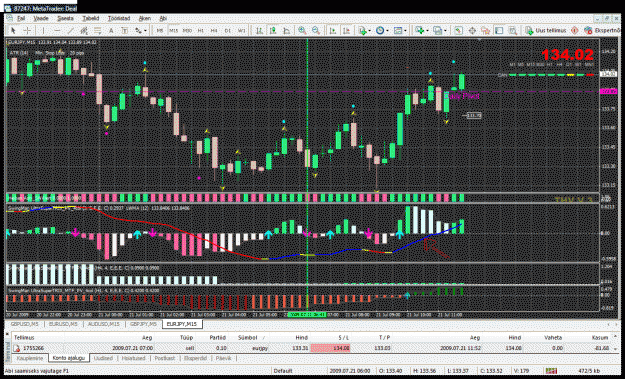This screenshot has width=625, height=379.
Task: Switch chart to W1 timeframe
Action: pyautogui.click(x=242, y=30)
